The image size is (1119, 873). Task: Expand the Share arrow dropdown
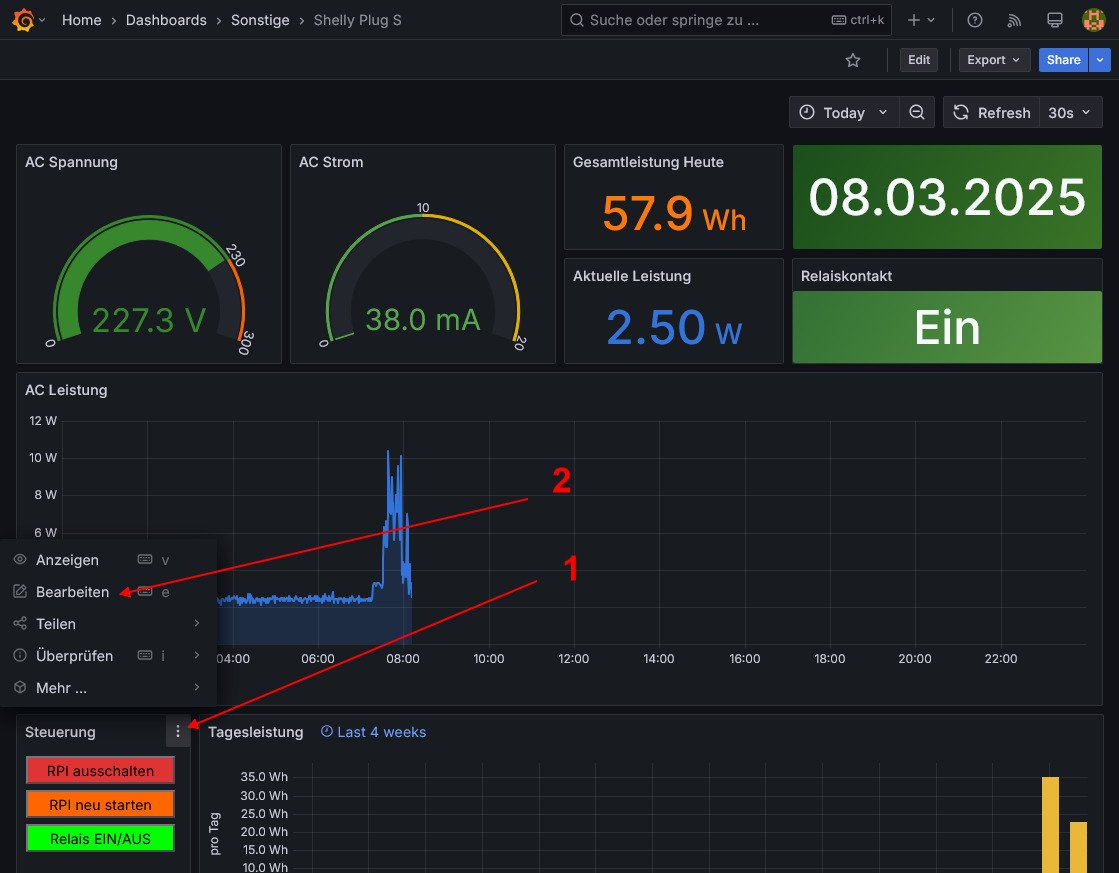(x=1100, y=60)
